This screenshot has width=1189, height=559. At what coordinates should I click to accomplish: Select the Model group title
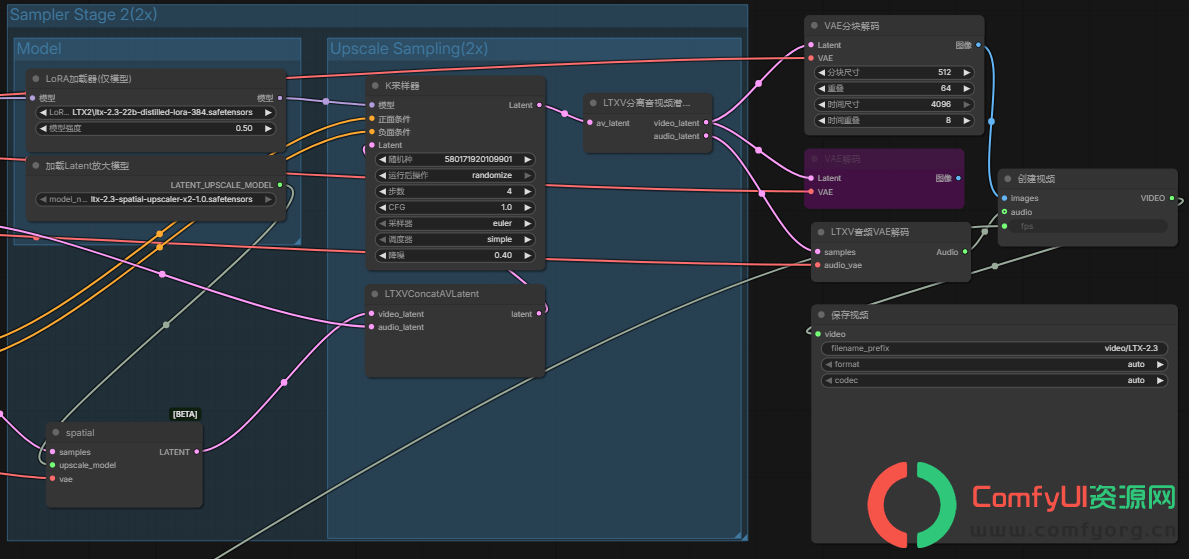[x=39, y=49]
